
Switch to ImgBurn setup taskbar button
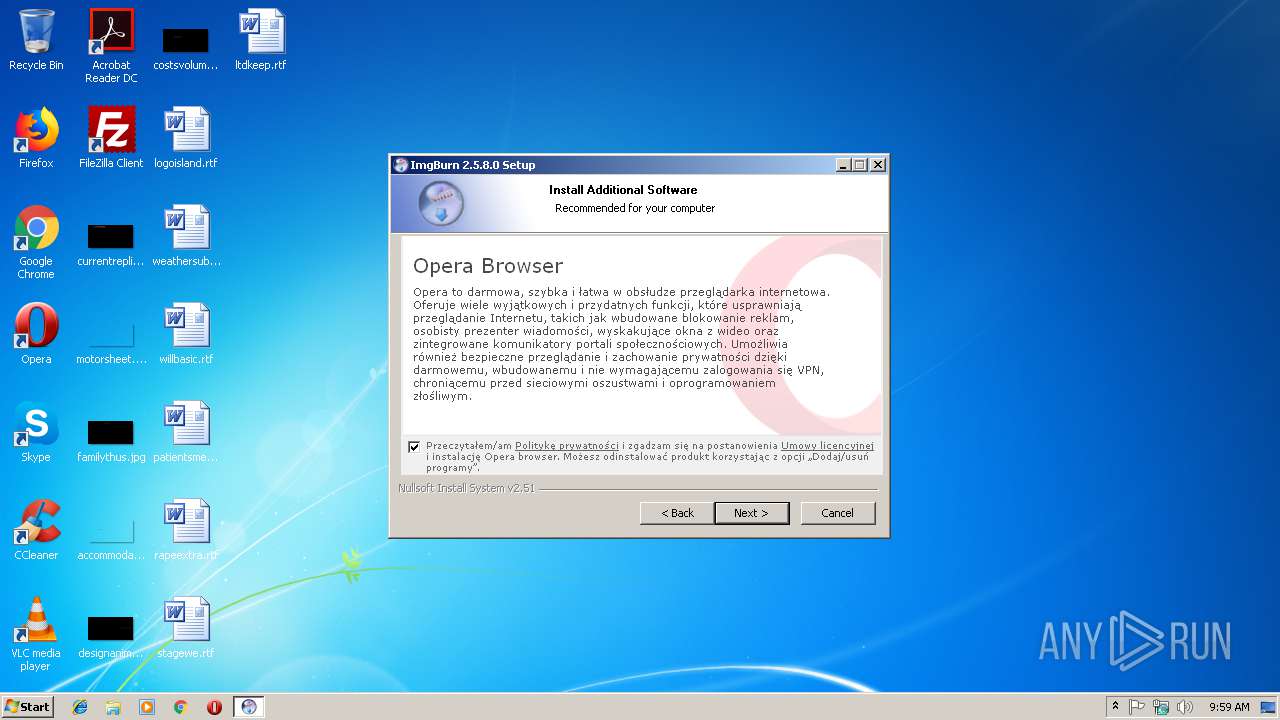249,707
